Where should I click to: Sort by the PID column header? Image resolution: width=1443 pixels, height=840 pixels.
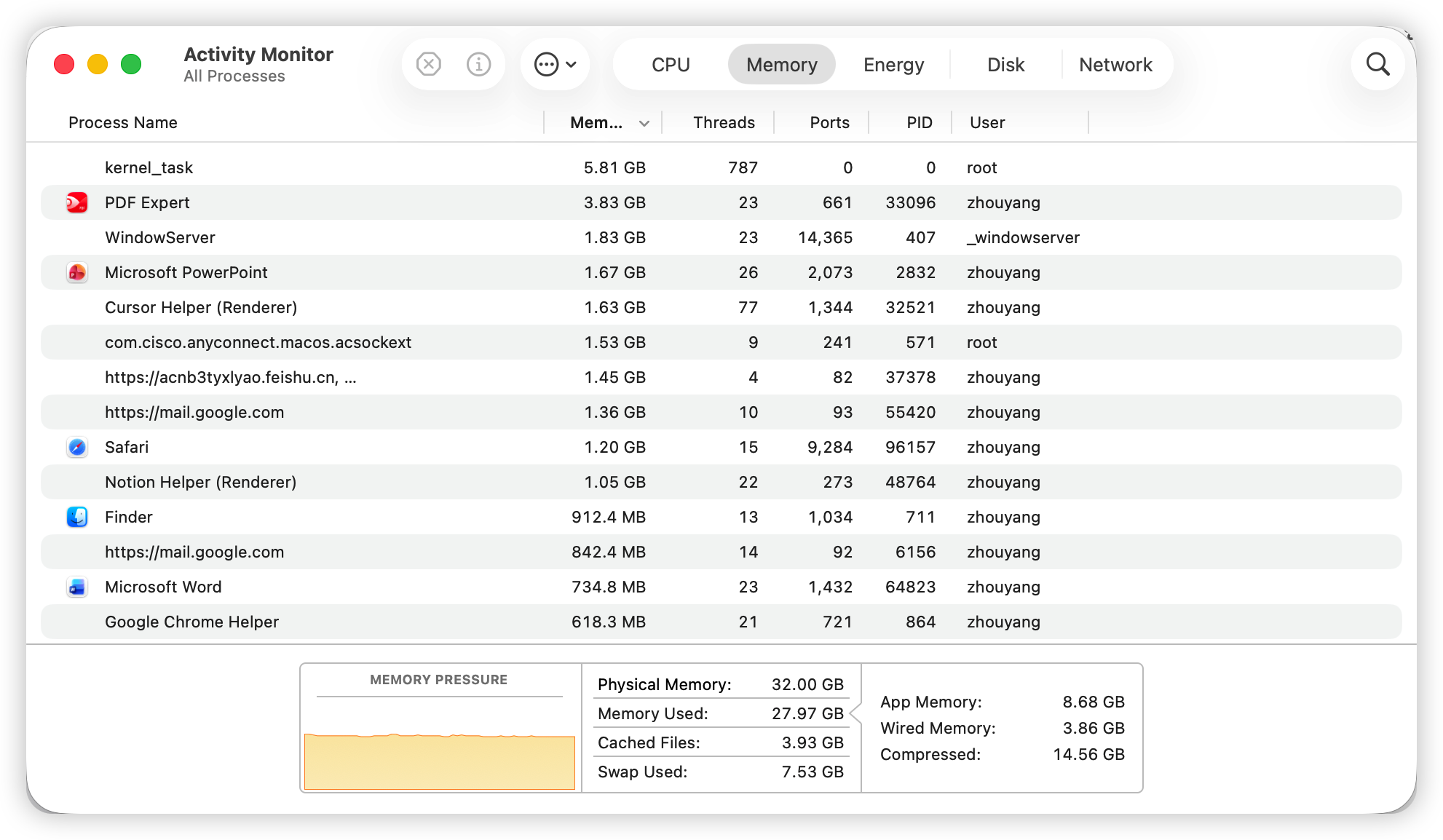pos(919,122)
